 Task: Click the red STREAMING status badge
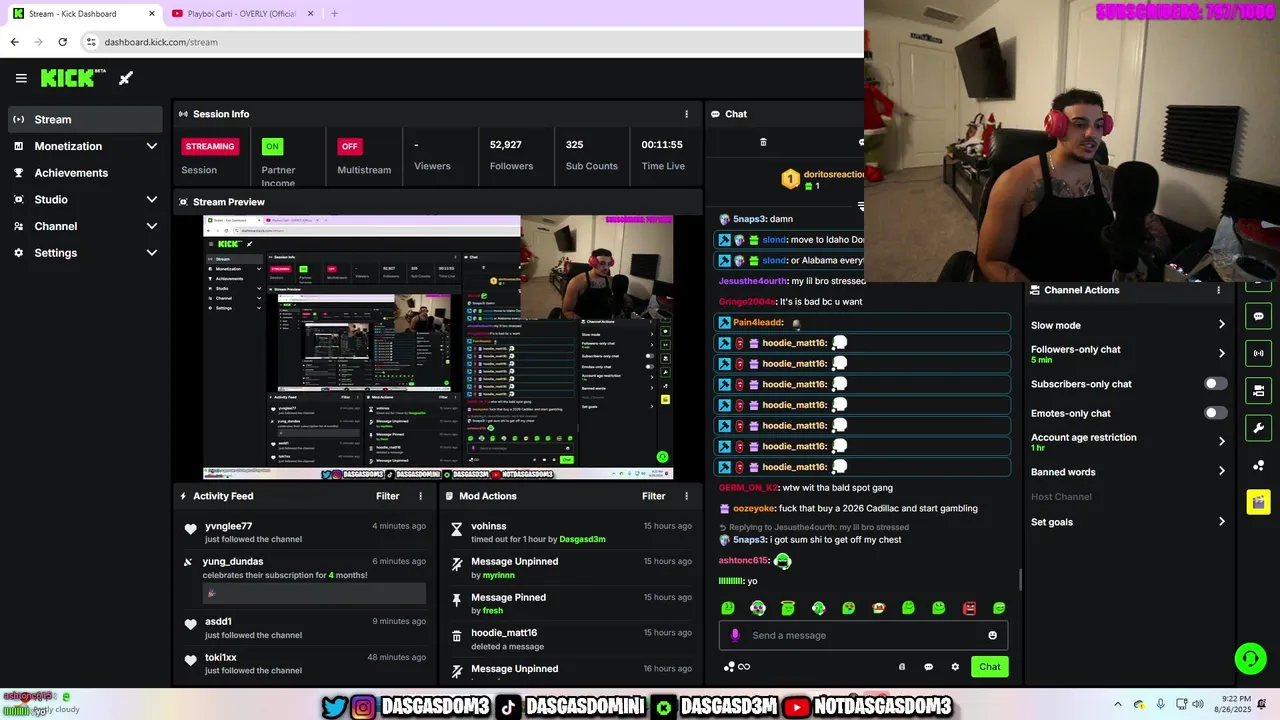click(x=210, y=146)
